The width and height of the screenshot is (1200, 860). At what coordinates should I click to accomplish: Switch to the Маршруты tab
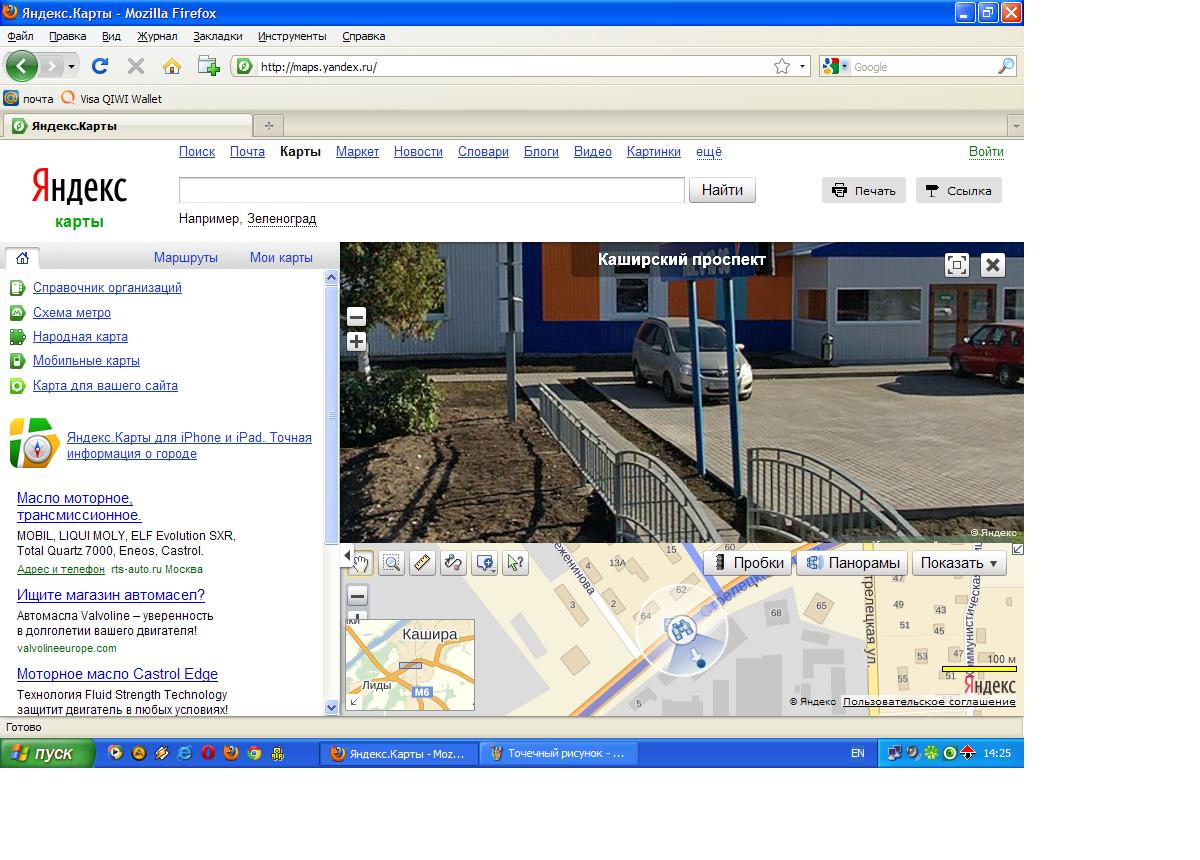(186, 257)
